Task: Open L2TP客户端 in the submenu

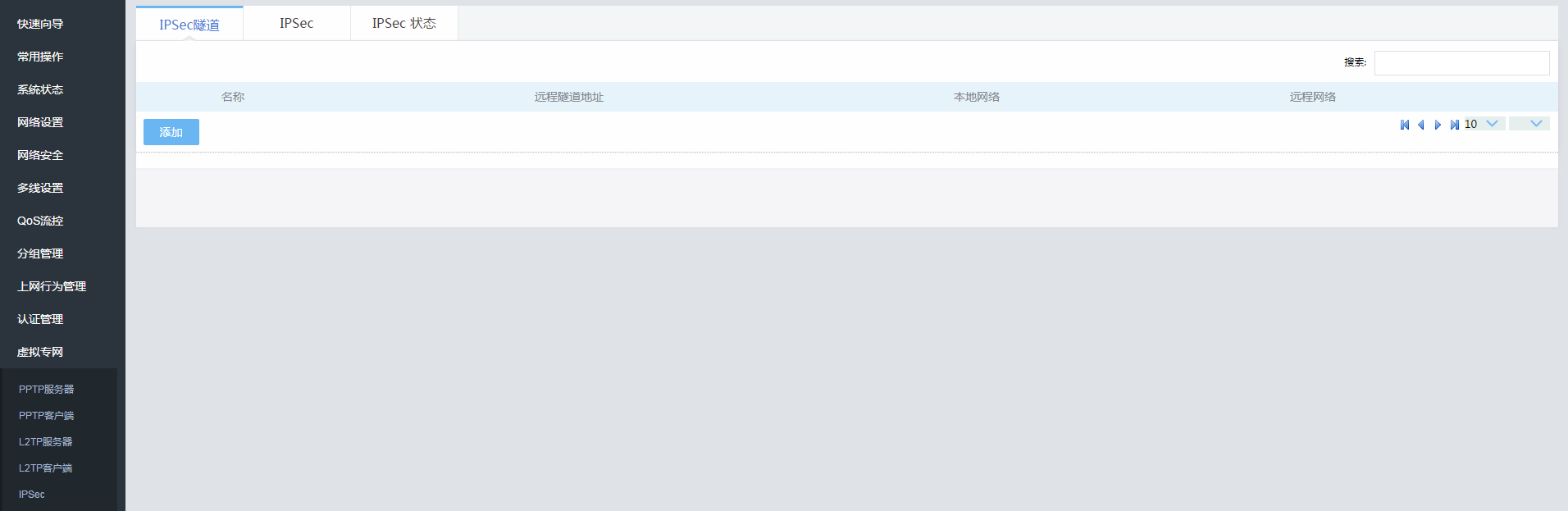Action: click(46, 468)
